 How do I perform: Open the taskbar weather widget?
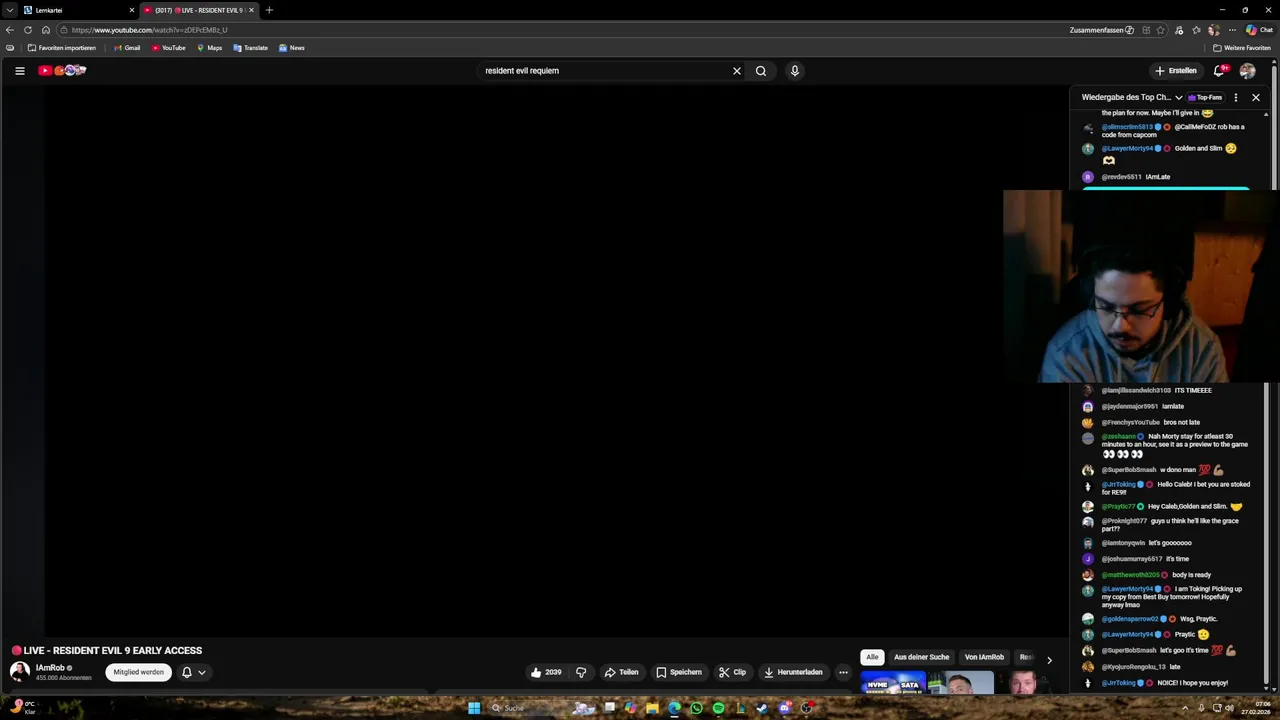pyautogui.click(x=24, y=707)
